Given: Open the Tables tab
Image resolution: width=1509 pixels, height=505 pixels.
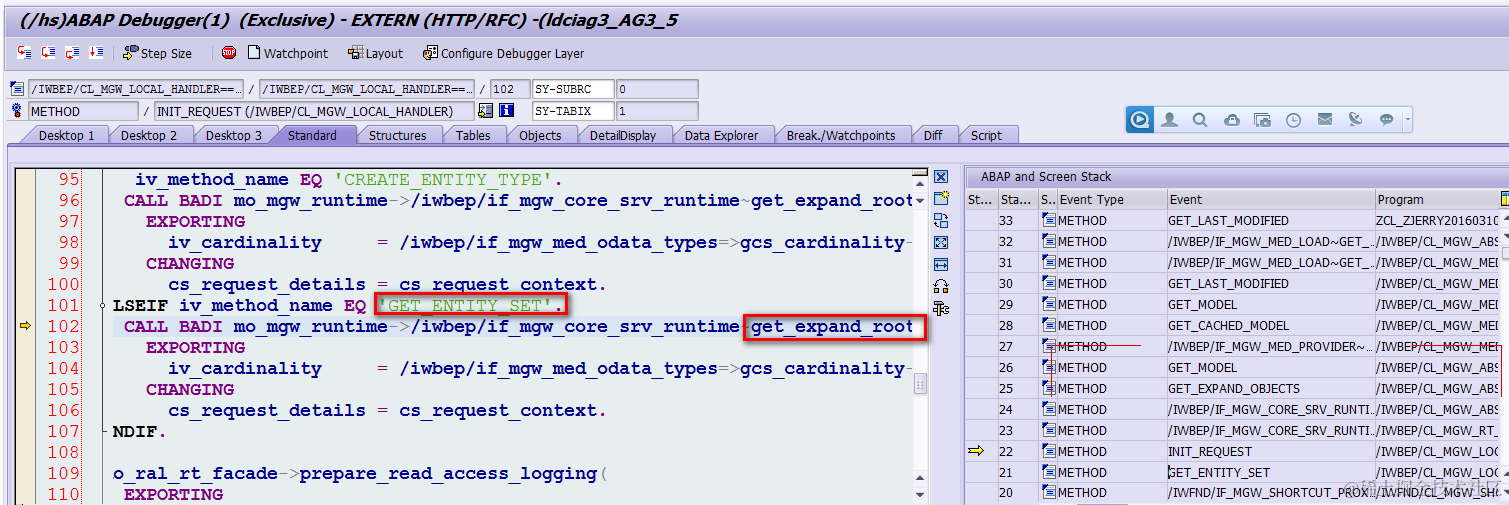Looking at the screenshot, I should click(x=473, y=135).
